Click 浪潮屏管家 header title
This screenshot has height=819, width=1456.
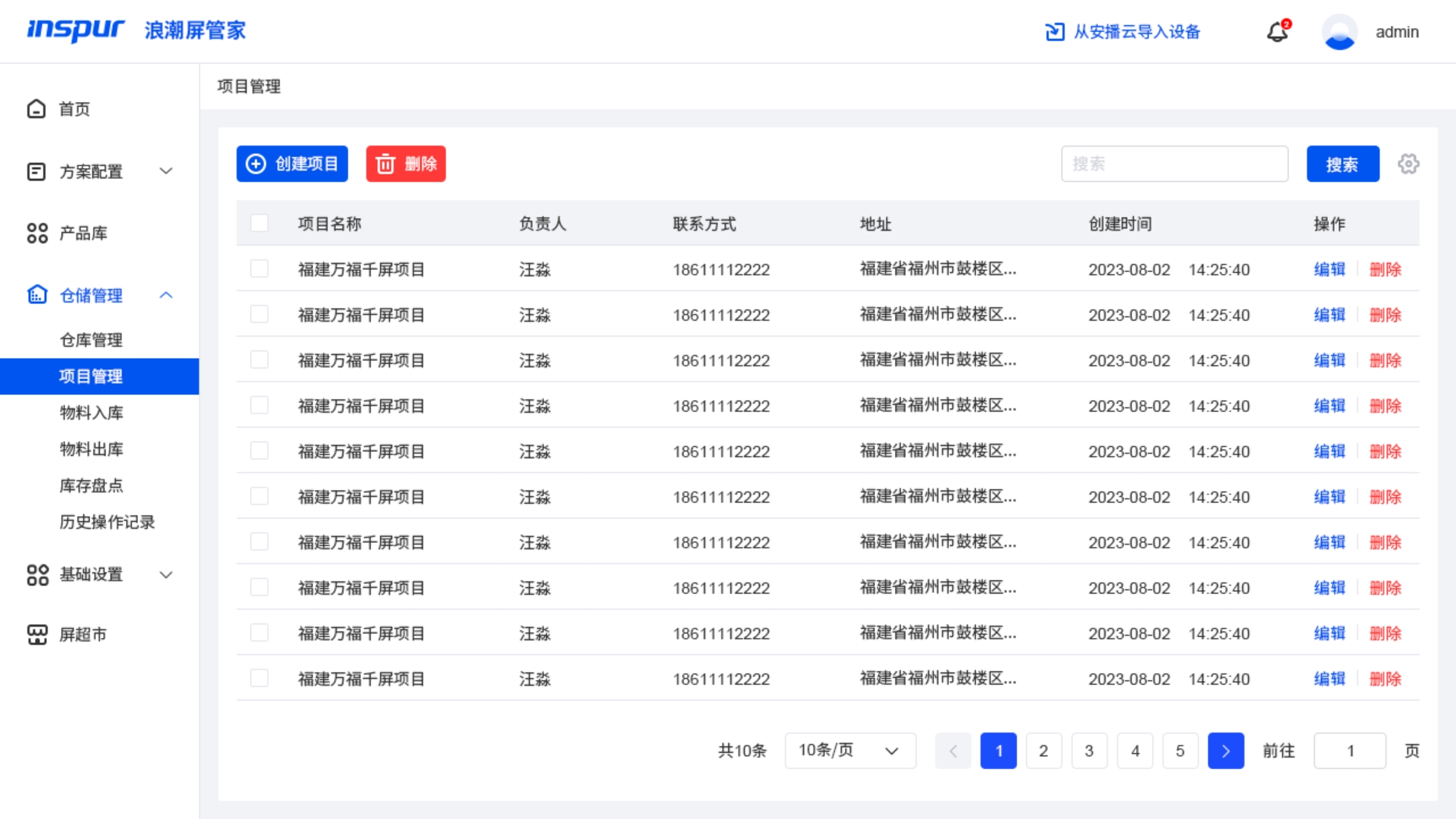coord(195,30)
